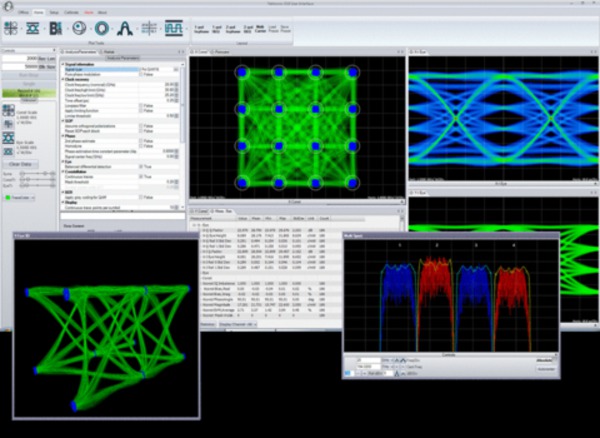This screenshot has width=600, height=438.
Task: Collapse the Clock recovery section
Action: [x=63, y=80]
